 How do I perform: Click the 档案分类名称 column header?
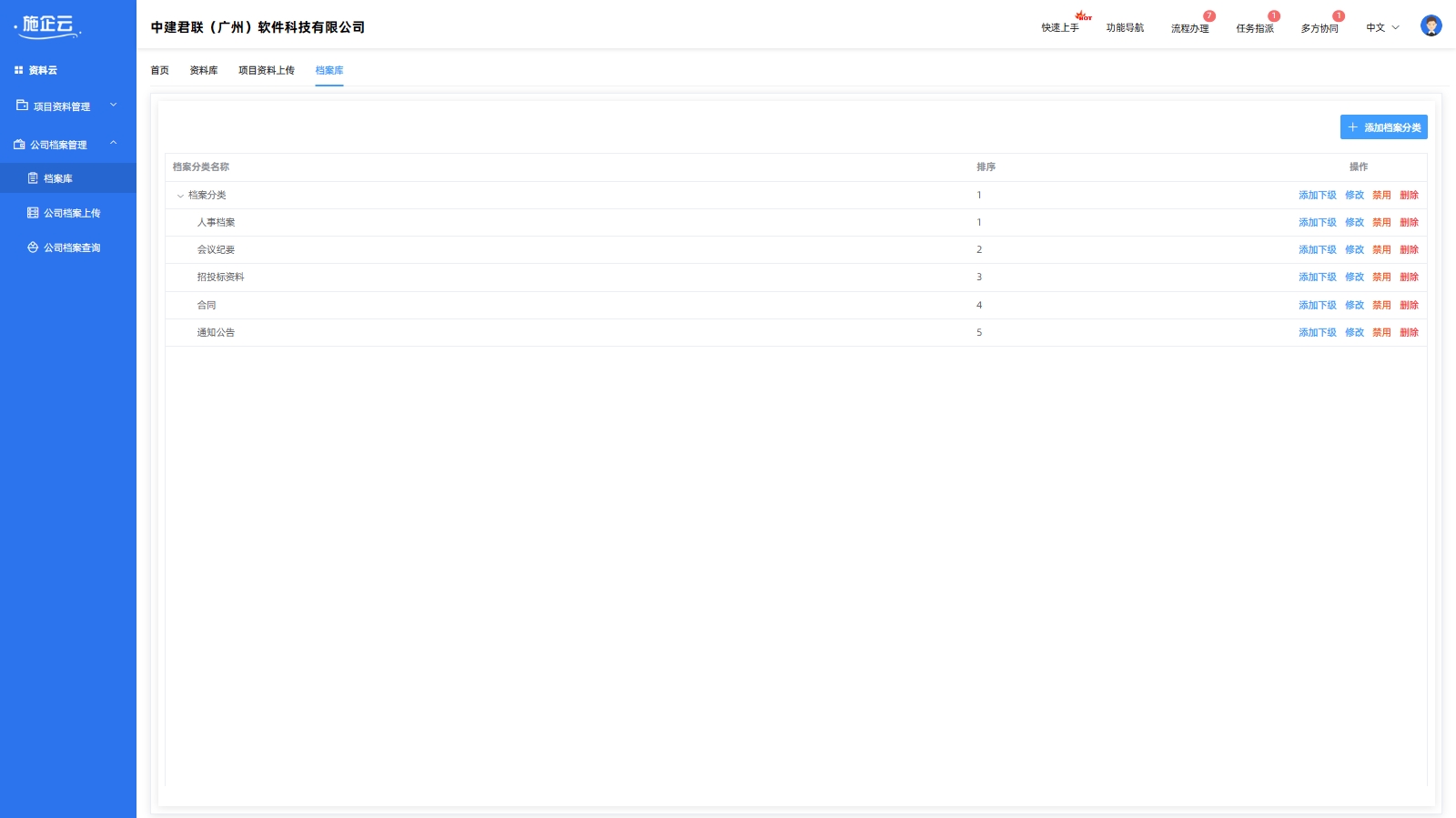point(201,167)
